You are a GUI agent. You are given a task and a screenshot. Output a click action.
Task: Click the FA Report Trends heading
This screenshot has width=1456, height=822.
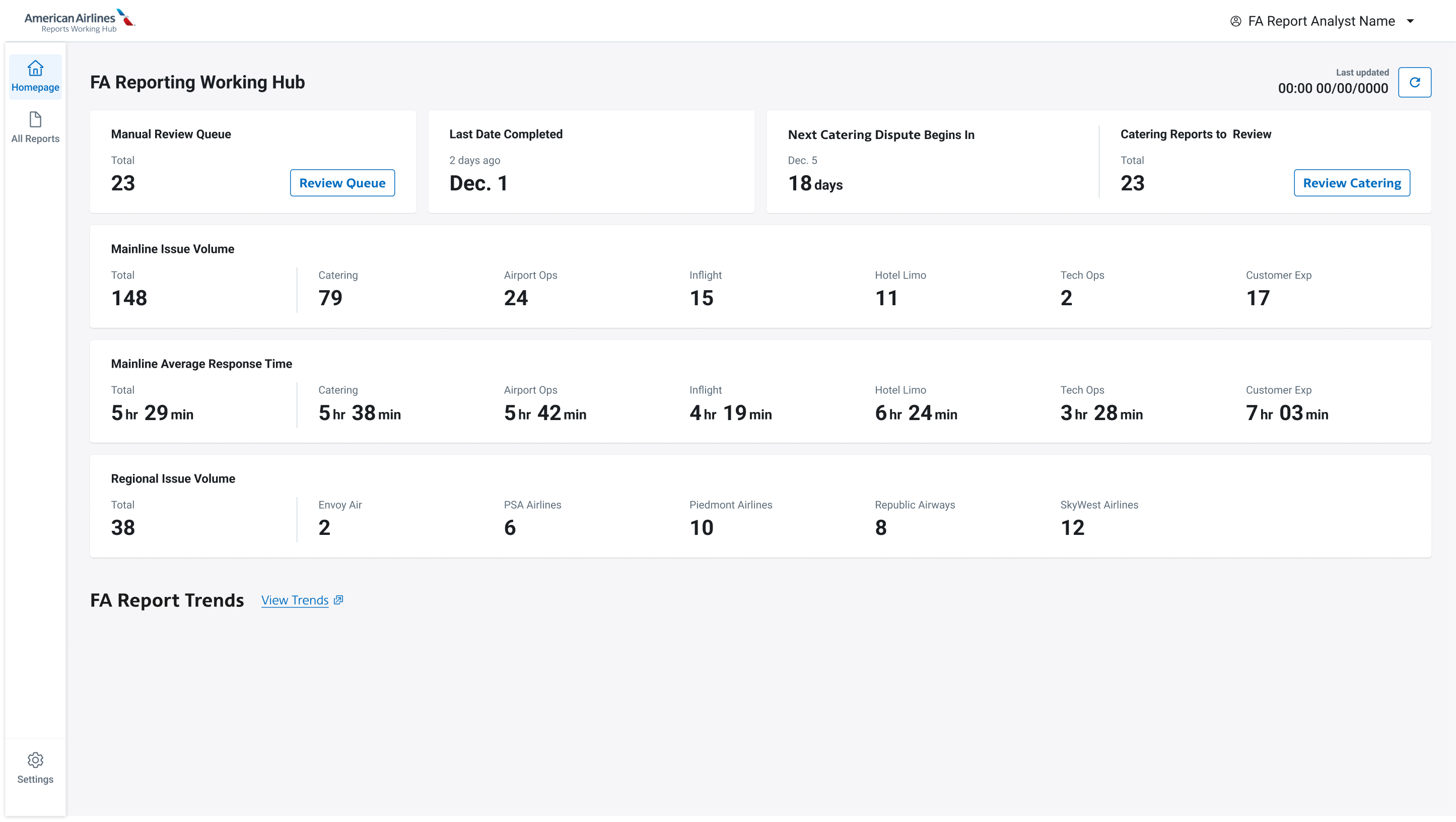point(167,600)
